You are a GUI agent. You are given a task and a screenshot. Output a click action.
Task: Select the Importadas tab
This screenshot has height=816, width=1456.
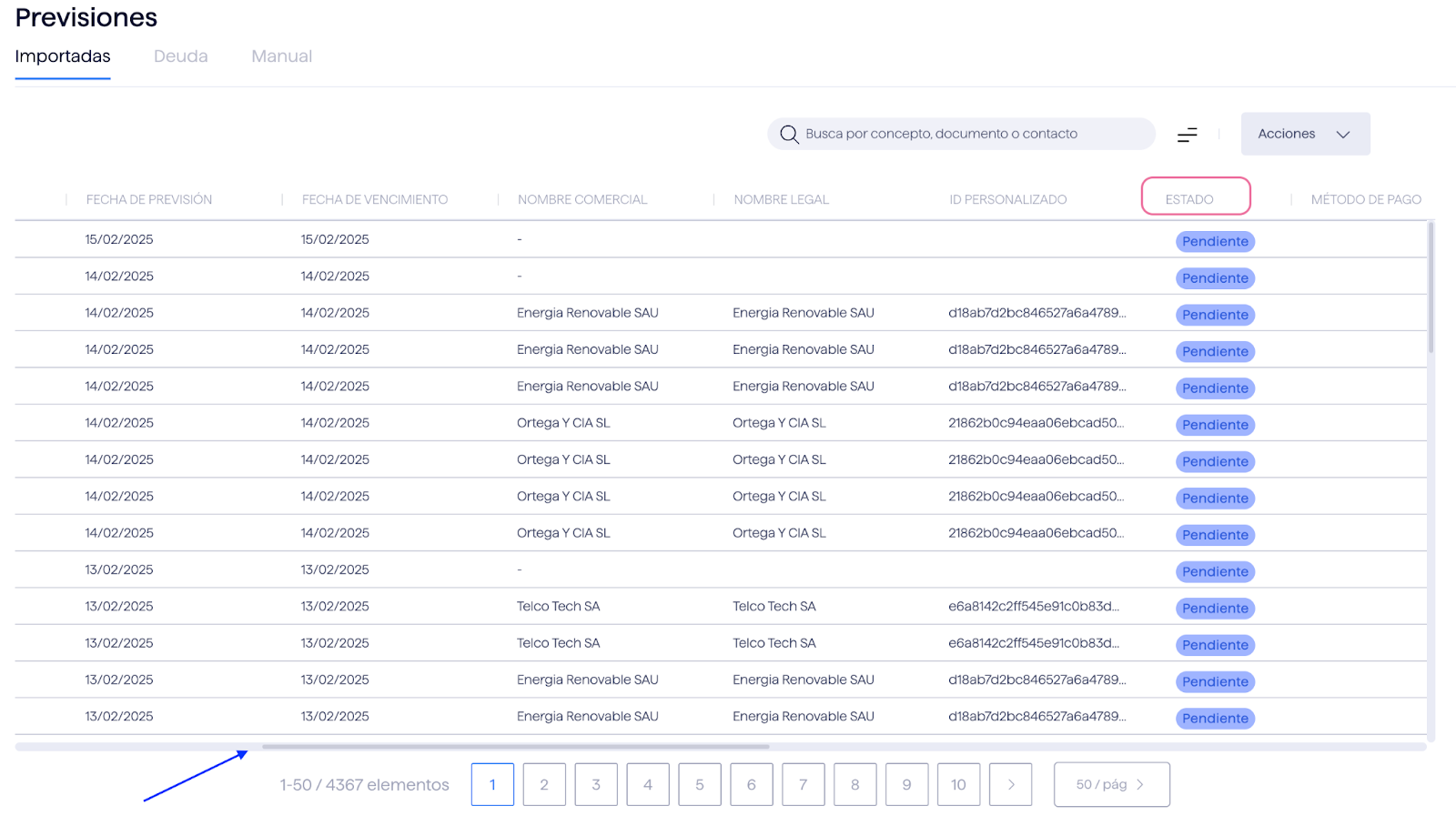[x=63, y=56]
